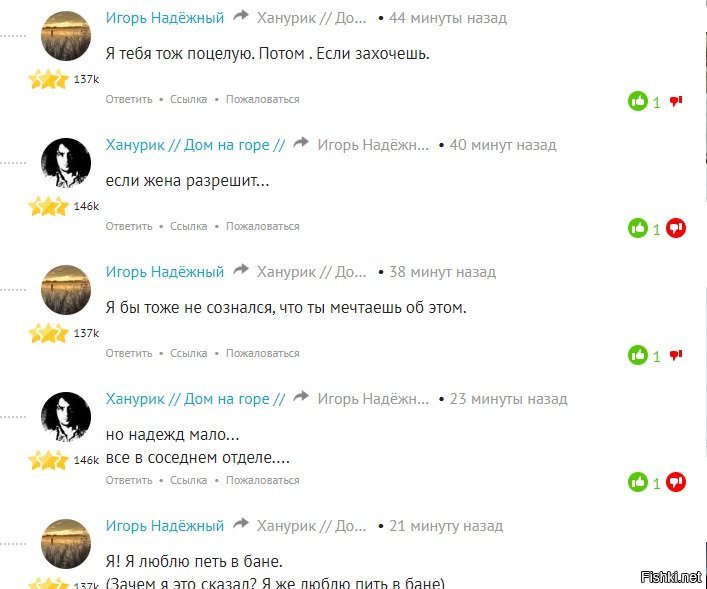Image resolution: width=707 pixels, height=589 pixels.
Task: Click Ответить under "все в соседнем отделе"
Action: click(129, 480)
